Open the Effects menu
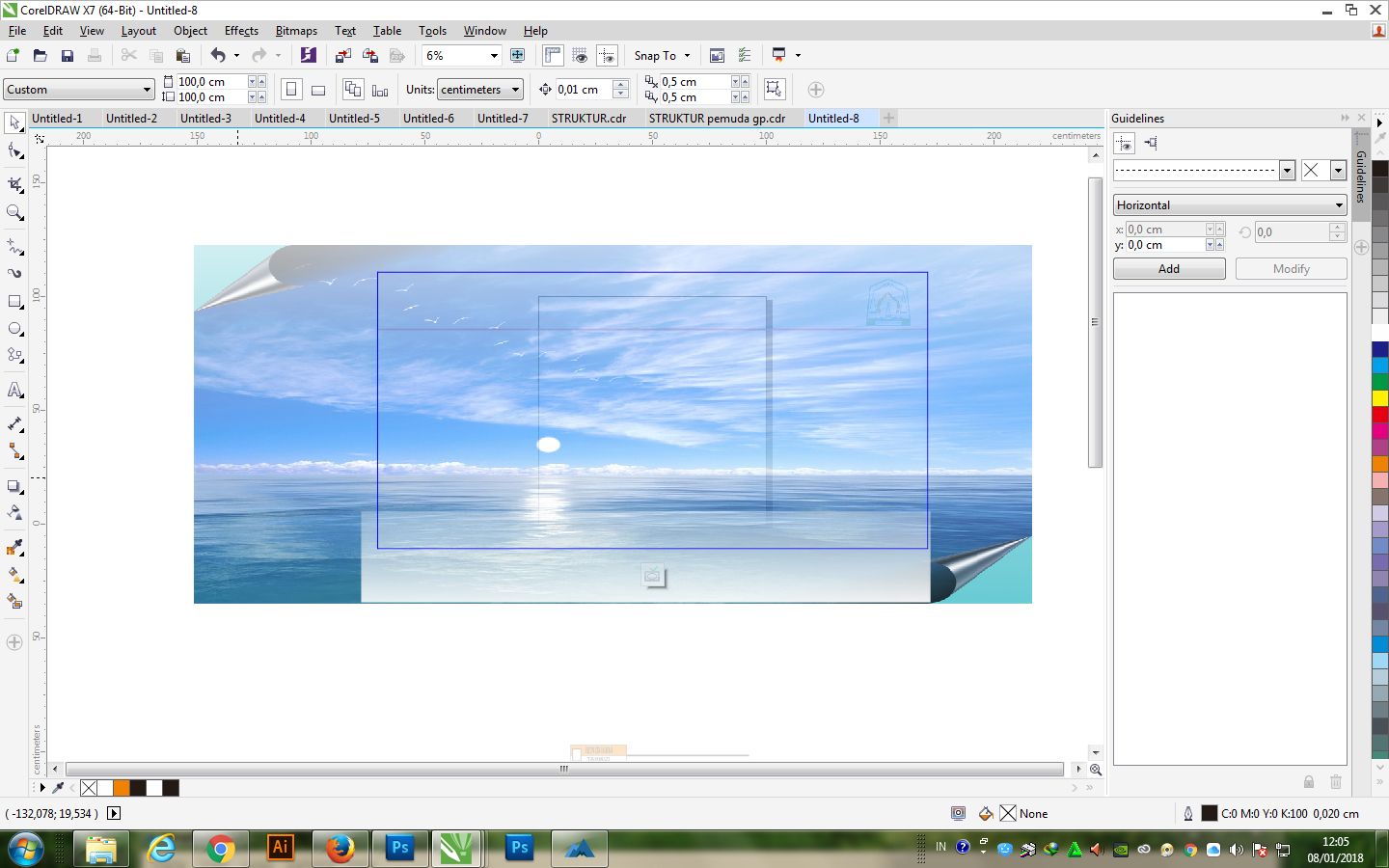The width and height of the screenshot is (1389, 868). (x=241, y=31)
